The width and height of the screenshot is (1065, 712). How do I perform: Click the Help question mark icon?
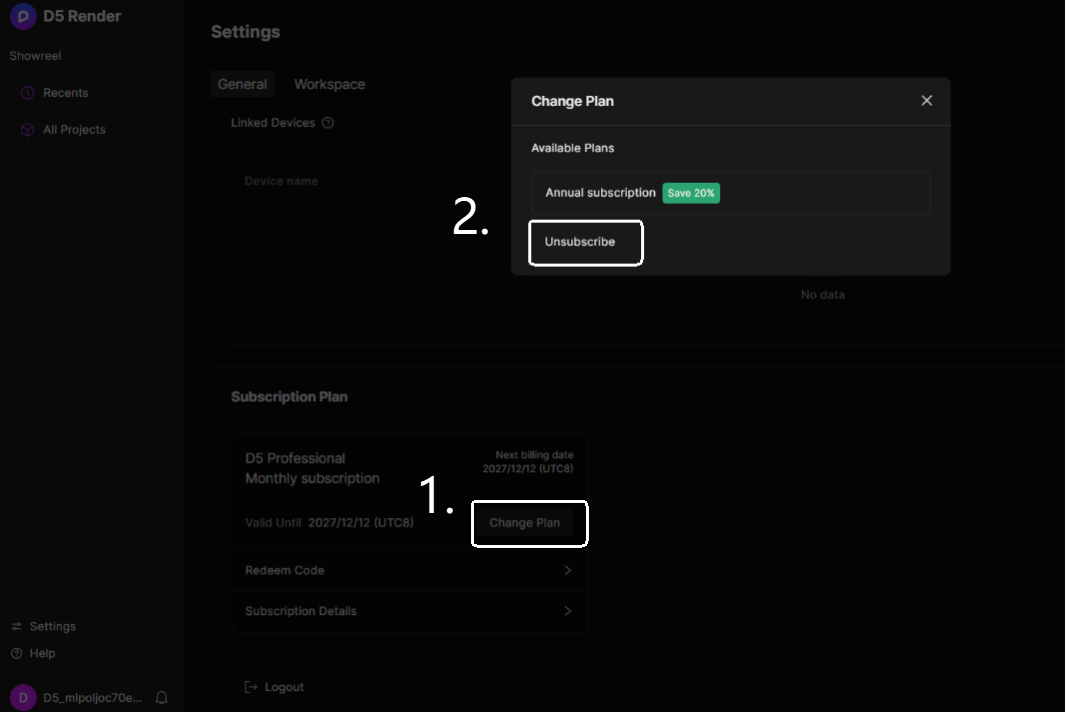[x=17, y=654]
